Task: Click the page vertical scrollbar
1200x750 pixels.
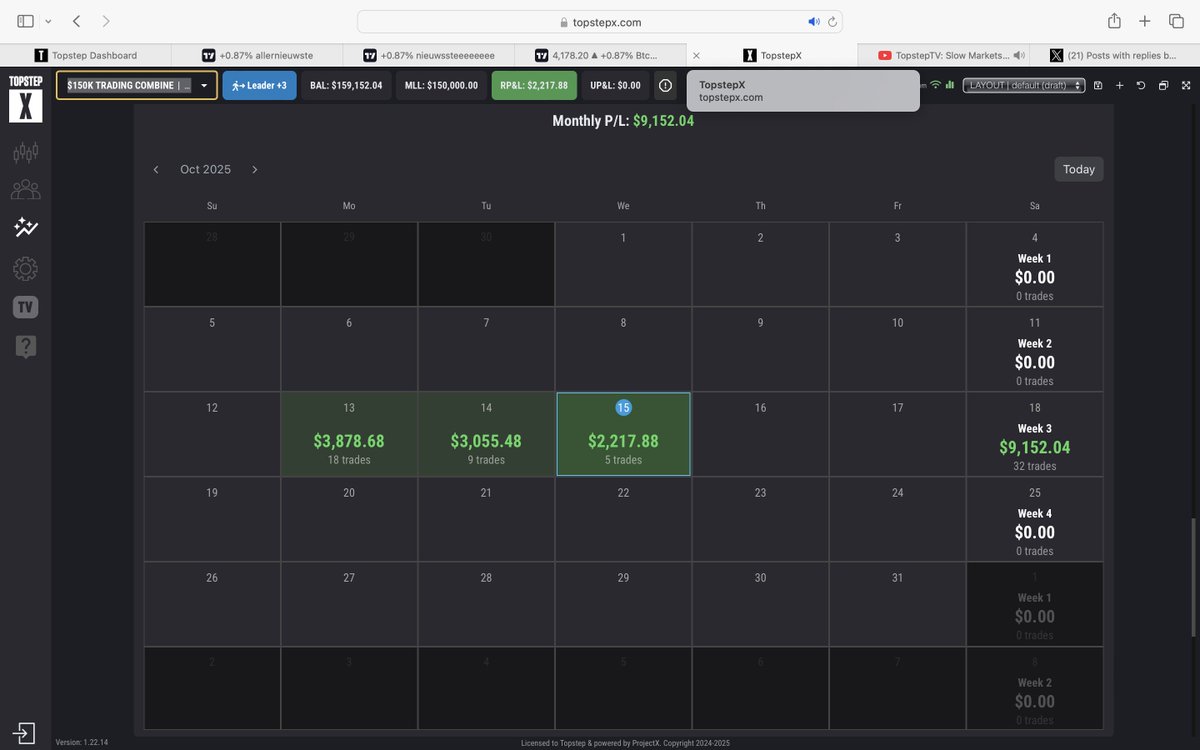Action: pyautogui.click(x=1194, y=578)
